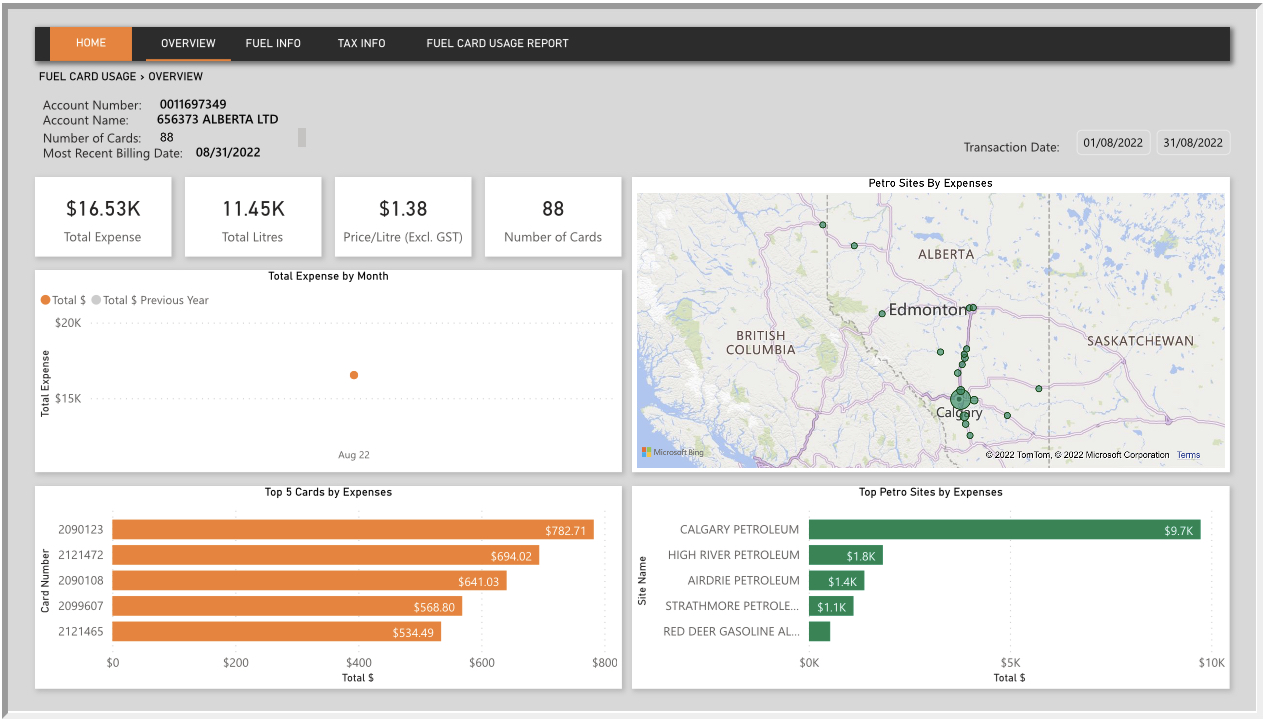
Task: Click the Microsoft Bing logo on the map
Action: pos(673,453)
